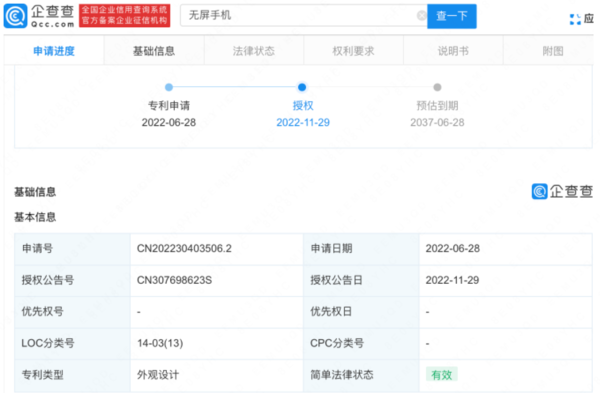Click the CPC分类号 label cell
This screenshot has height=393, width=600.
(x=361, y=343)
